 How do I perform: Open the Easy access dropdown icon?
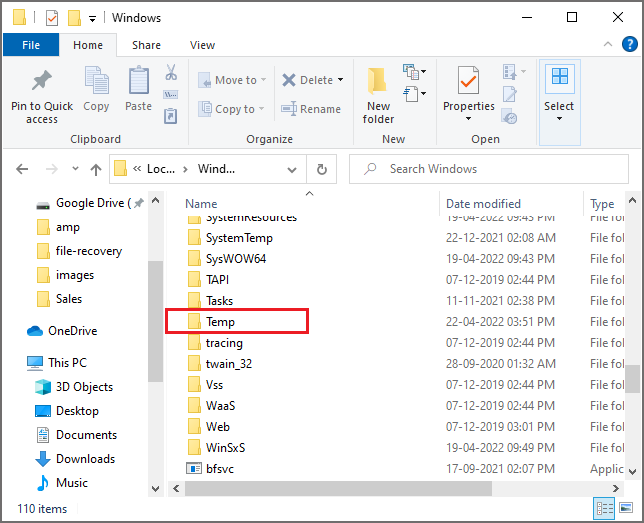tap(414, 94)
